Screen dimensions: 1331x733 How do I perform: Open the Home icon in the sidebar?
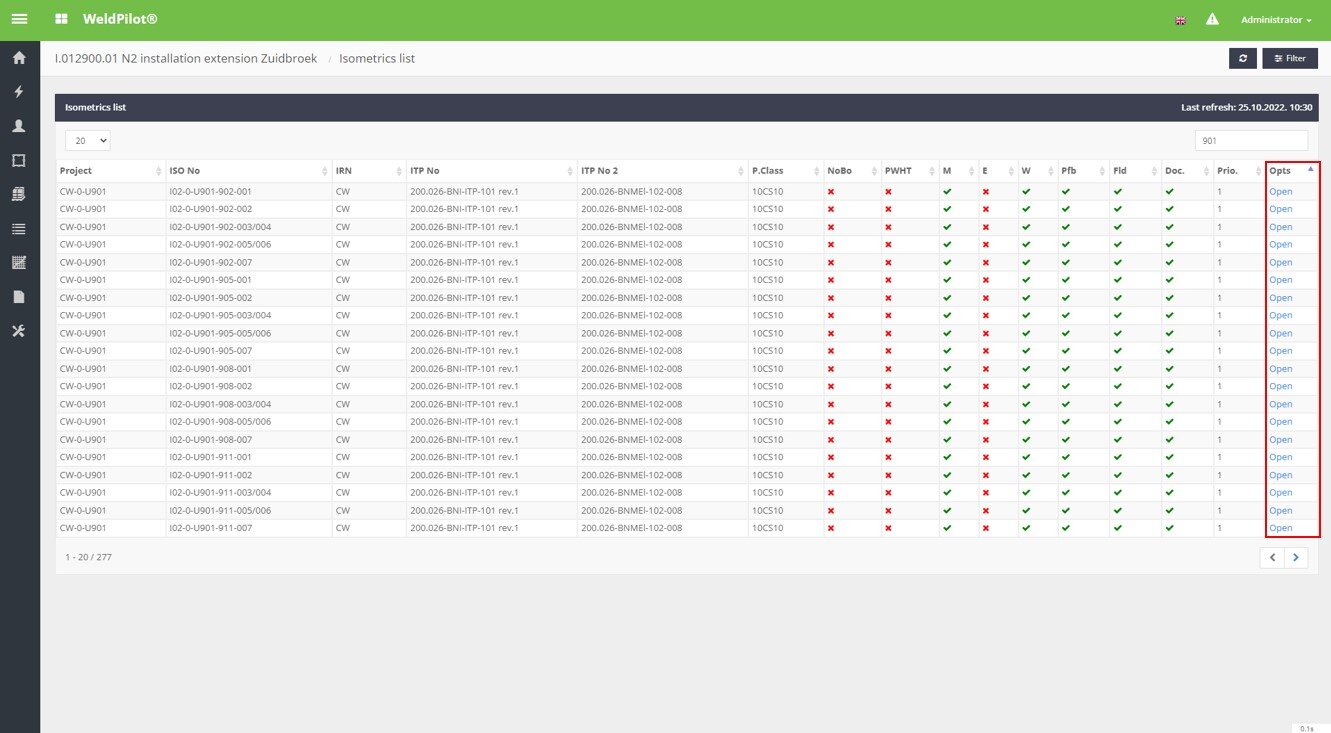coord(19,58)
